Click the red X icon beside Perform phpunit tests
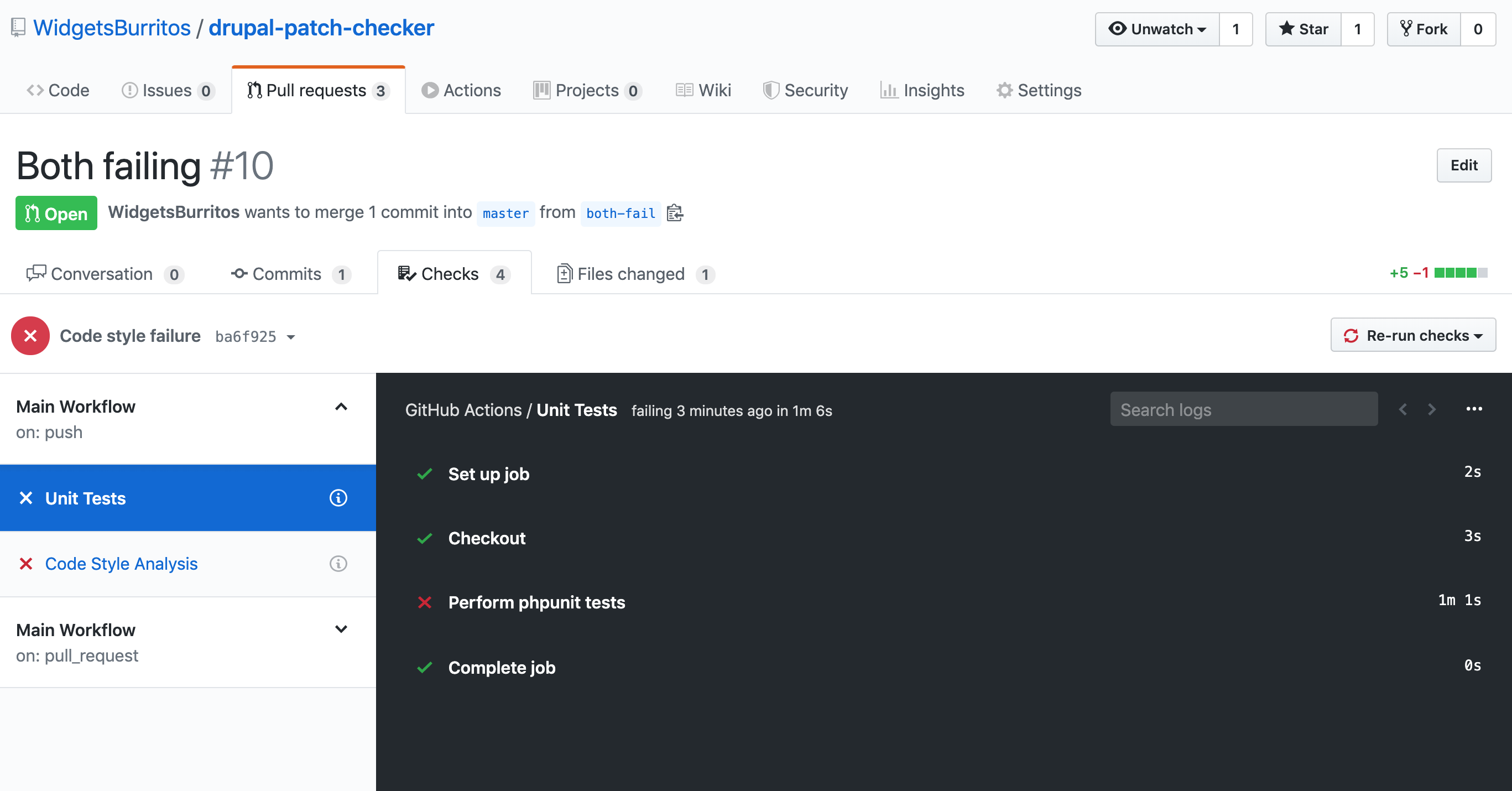This screenshot has height=791, width=1512. pos(424,602)
